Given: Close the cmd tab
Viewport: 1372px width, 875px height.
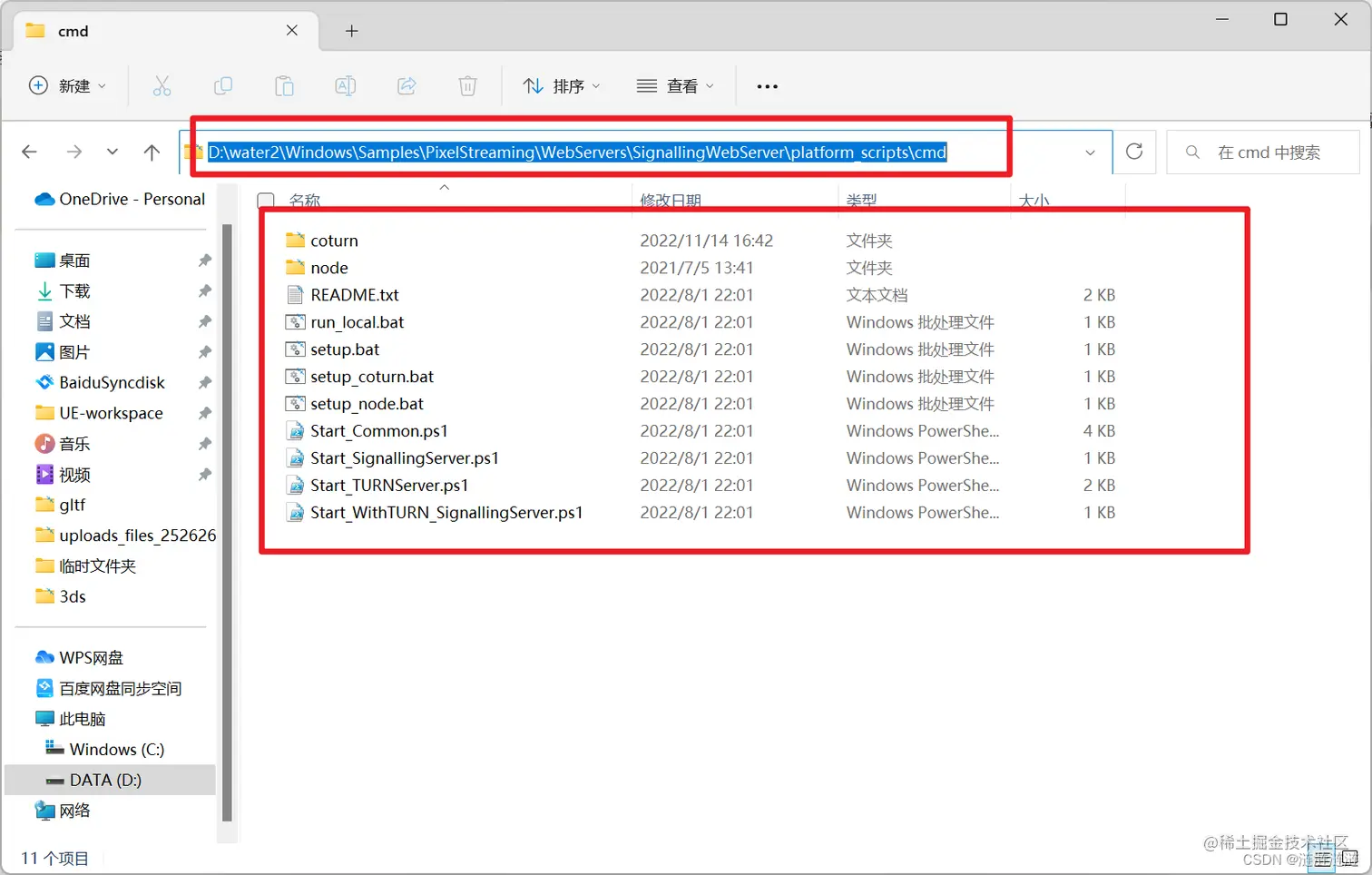Looking at the screenshot, I should (292, 30).
